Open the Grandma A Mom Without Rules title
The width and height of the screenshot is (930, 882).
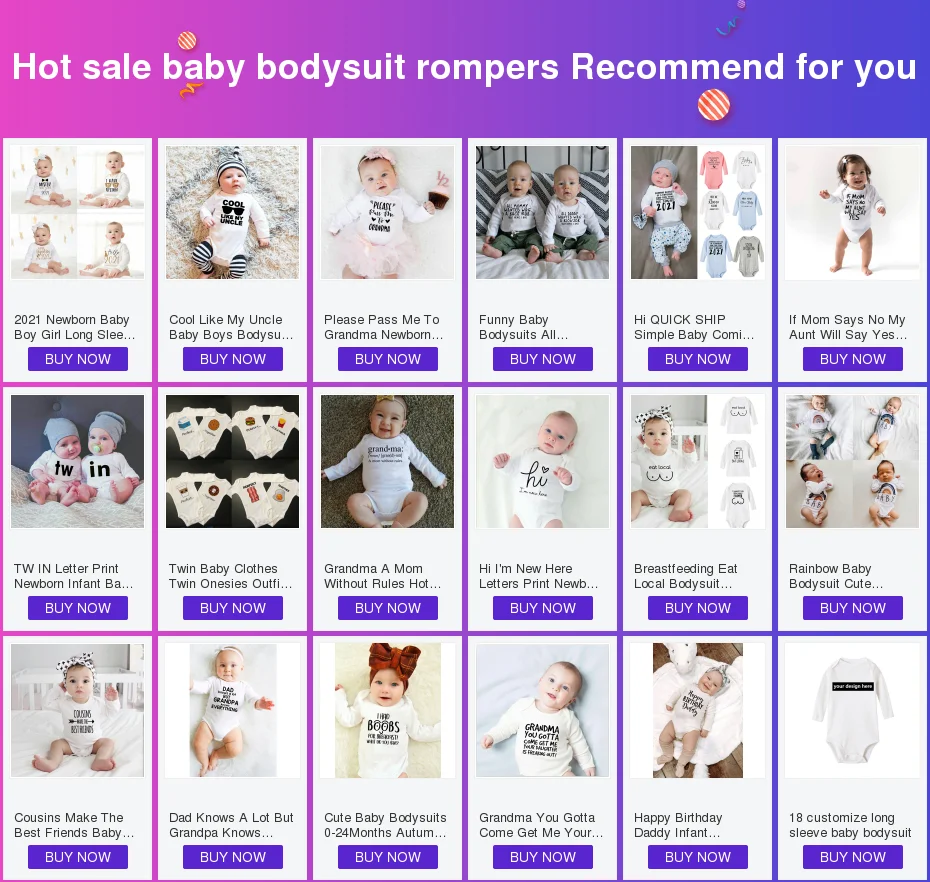coord(383,576)
